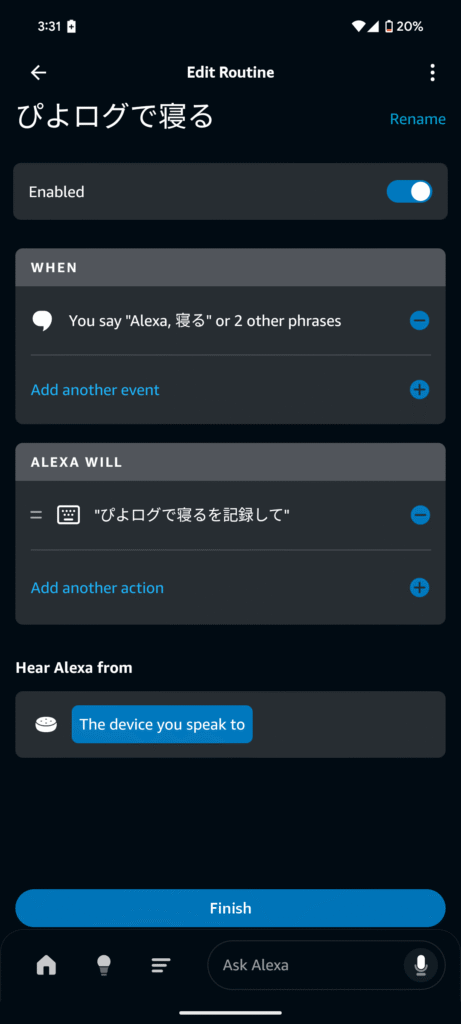Select Add another action link

tap(97, 588)
